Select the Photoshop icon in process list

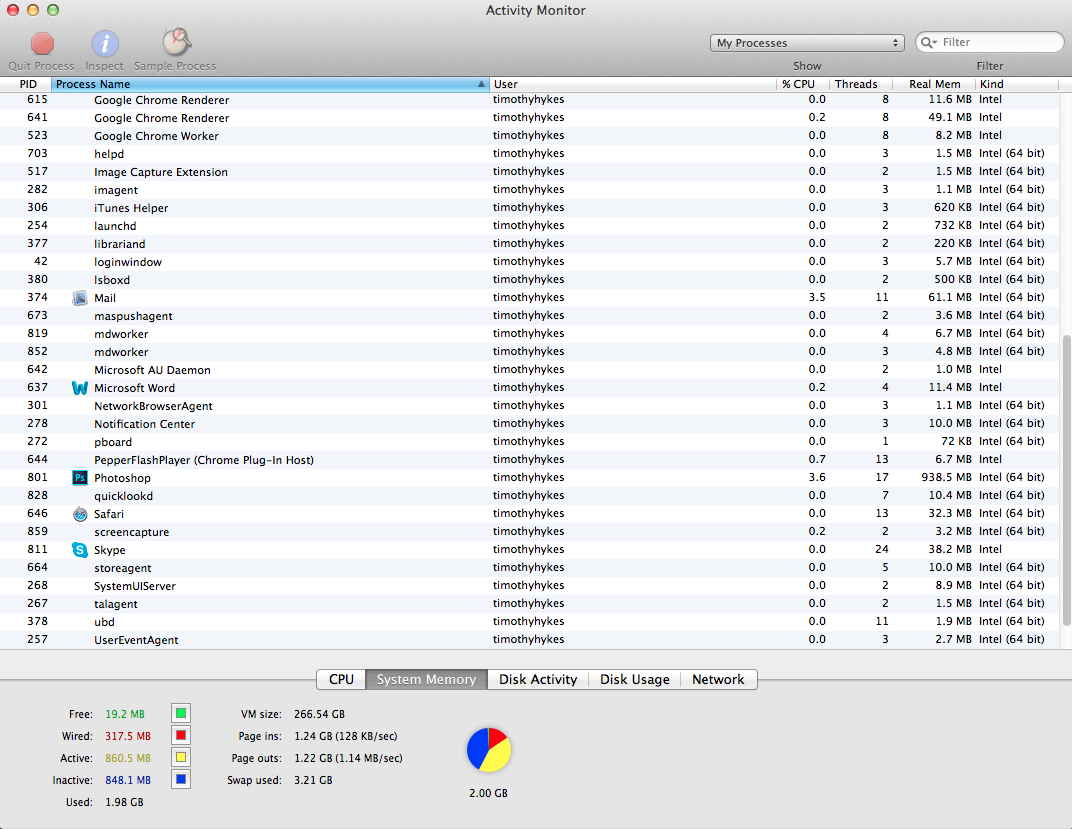(x=80, y=478)
